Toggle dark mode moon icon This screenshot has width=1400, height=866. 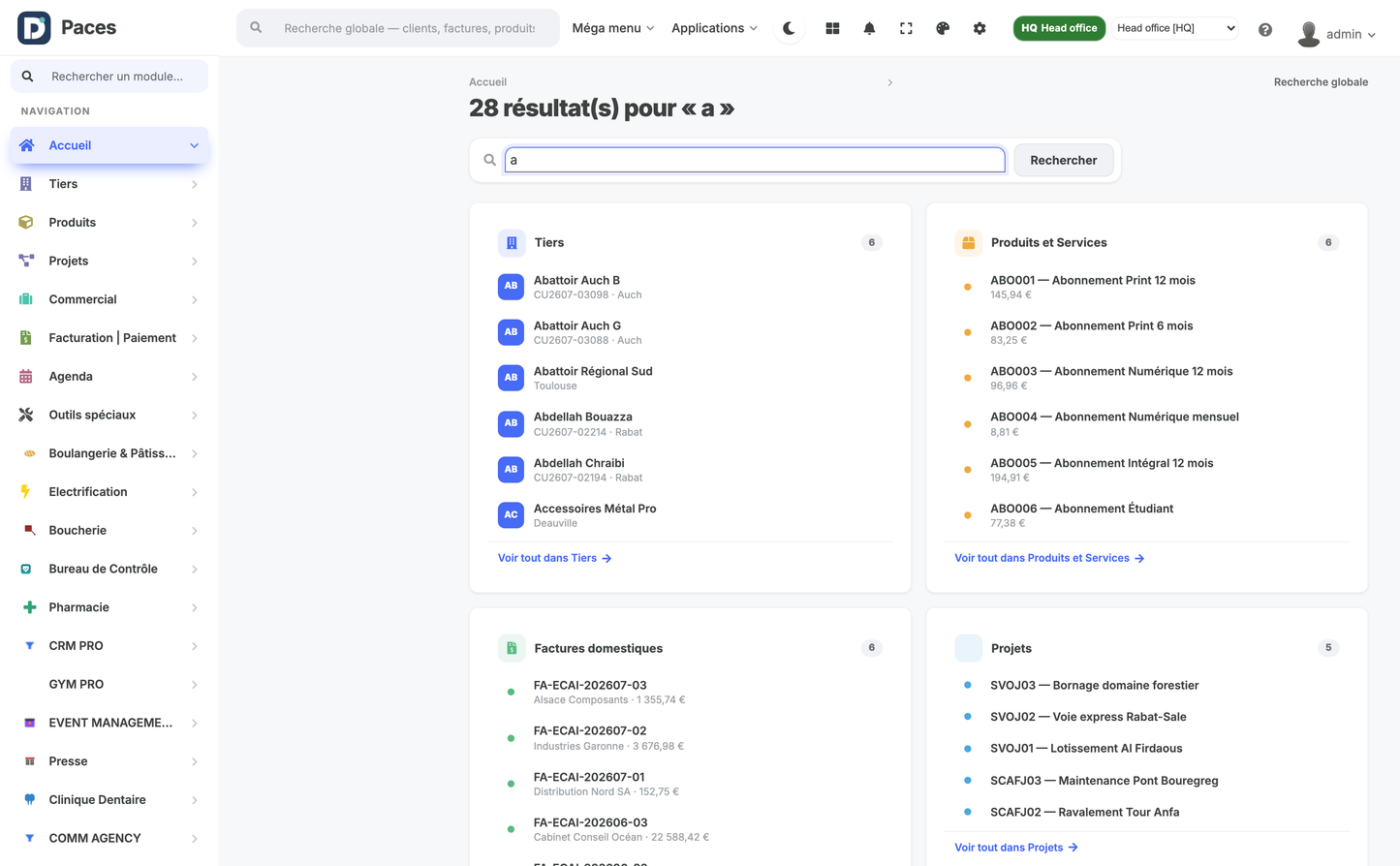click(790, 28)
